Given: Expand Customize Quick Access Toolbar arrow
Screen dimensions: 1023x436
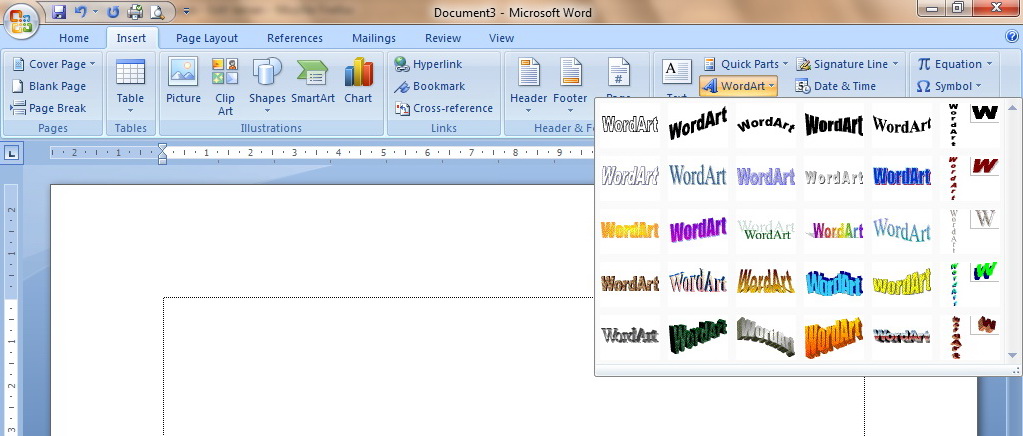Looking at the screenshot, I should [187, 11].
